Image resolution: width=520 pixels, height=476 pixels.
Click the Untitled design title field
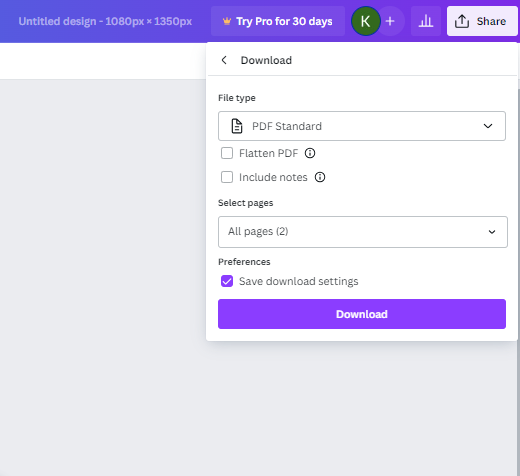(105, 21)
